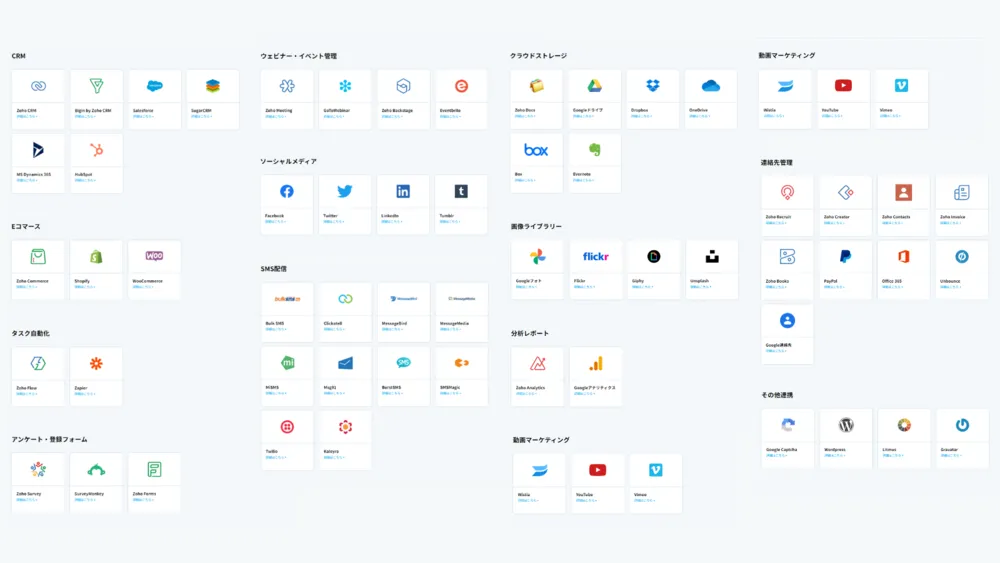Viewport: 1000px width, 563px height.
Task: Select the Google Photos pinwheel icon
Action: point(538,256)
